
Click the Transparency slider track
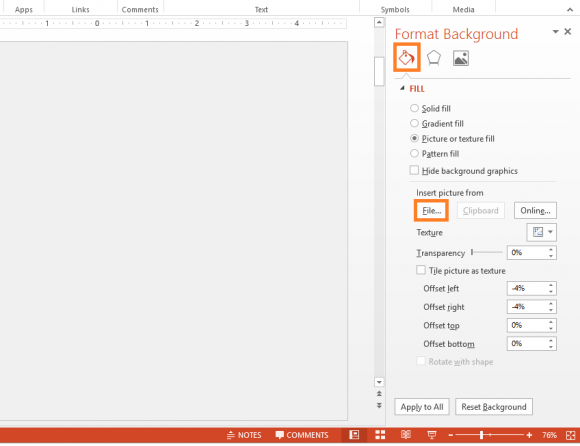[487, 253]
